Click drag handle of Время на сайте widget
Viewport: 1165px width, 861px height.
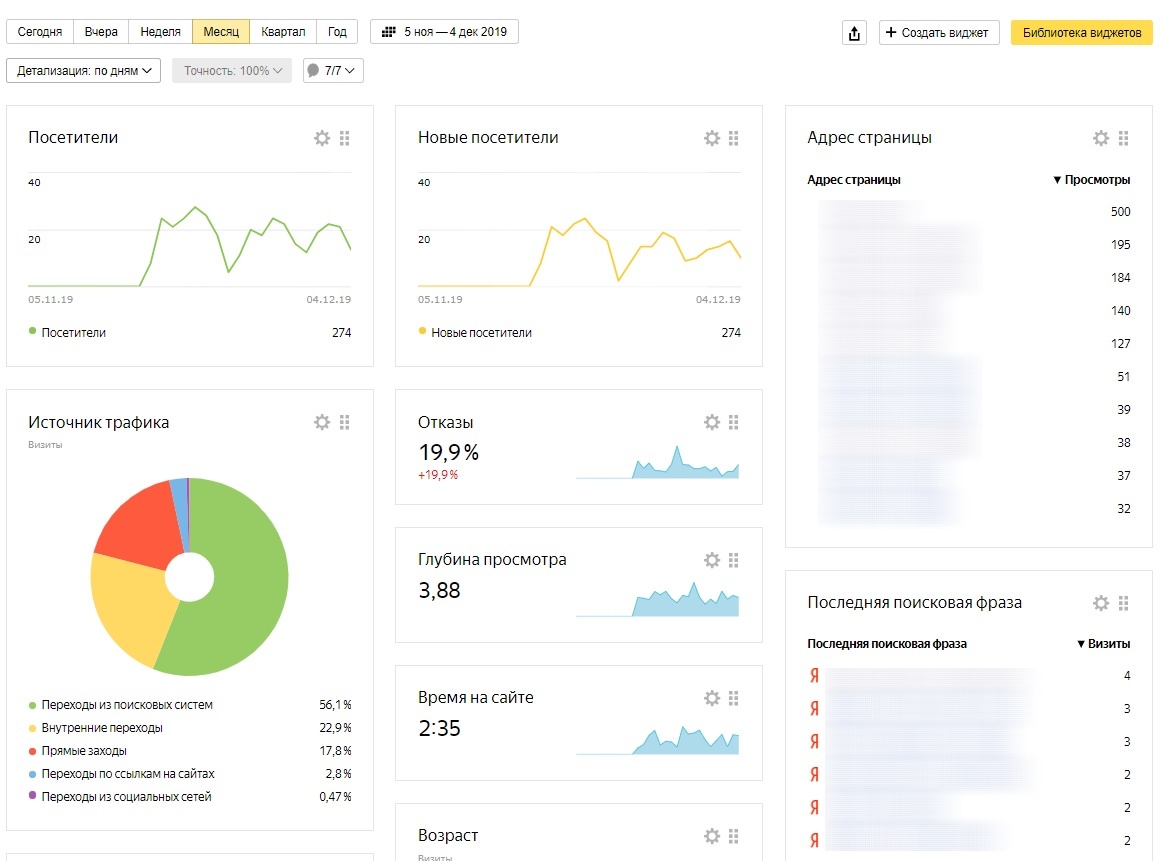pos(734,698)
